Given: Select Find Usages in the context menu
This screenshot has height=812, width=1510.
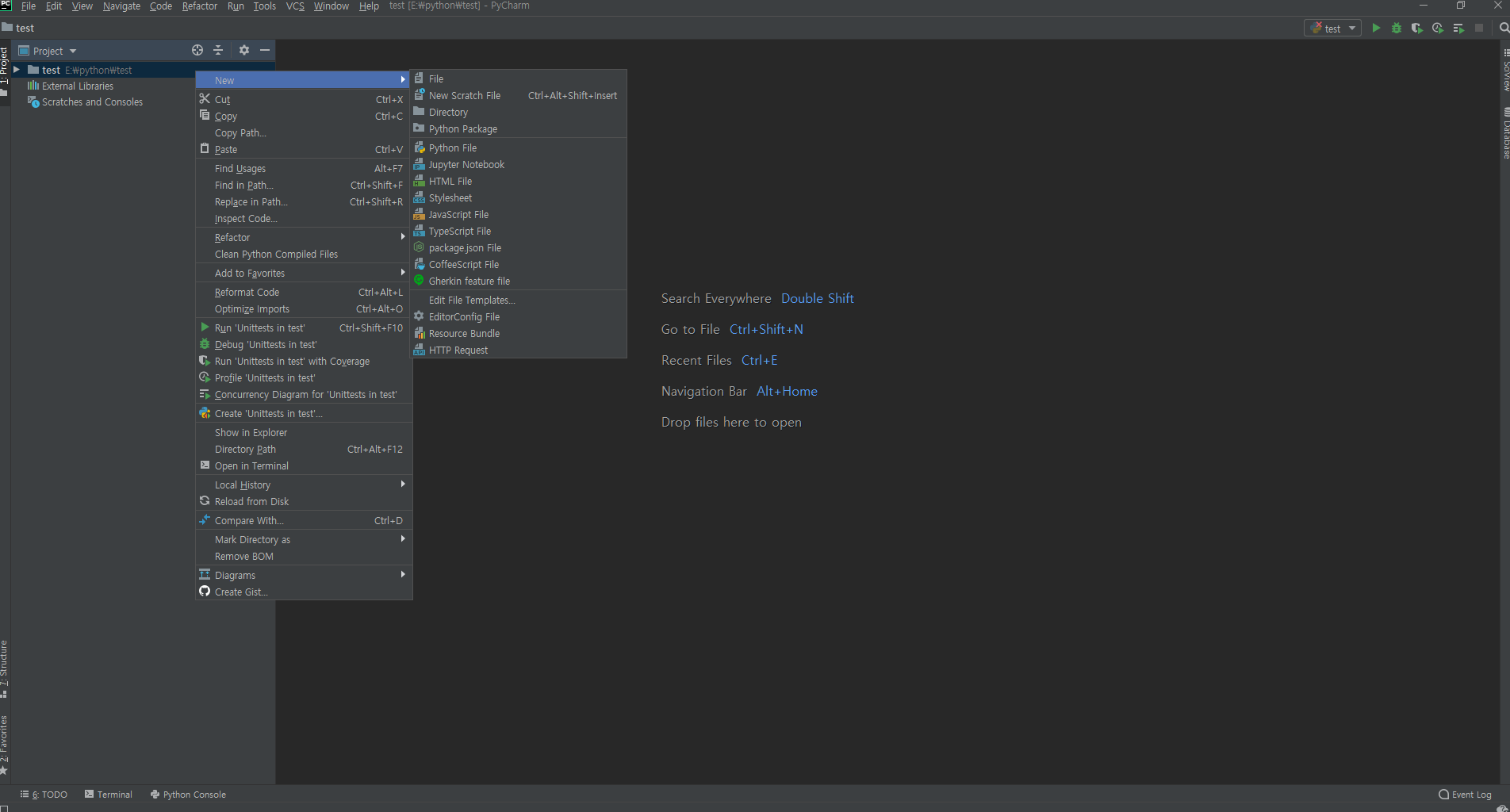Looking at the screenshot, I should (x=304, y=168).
